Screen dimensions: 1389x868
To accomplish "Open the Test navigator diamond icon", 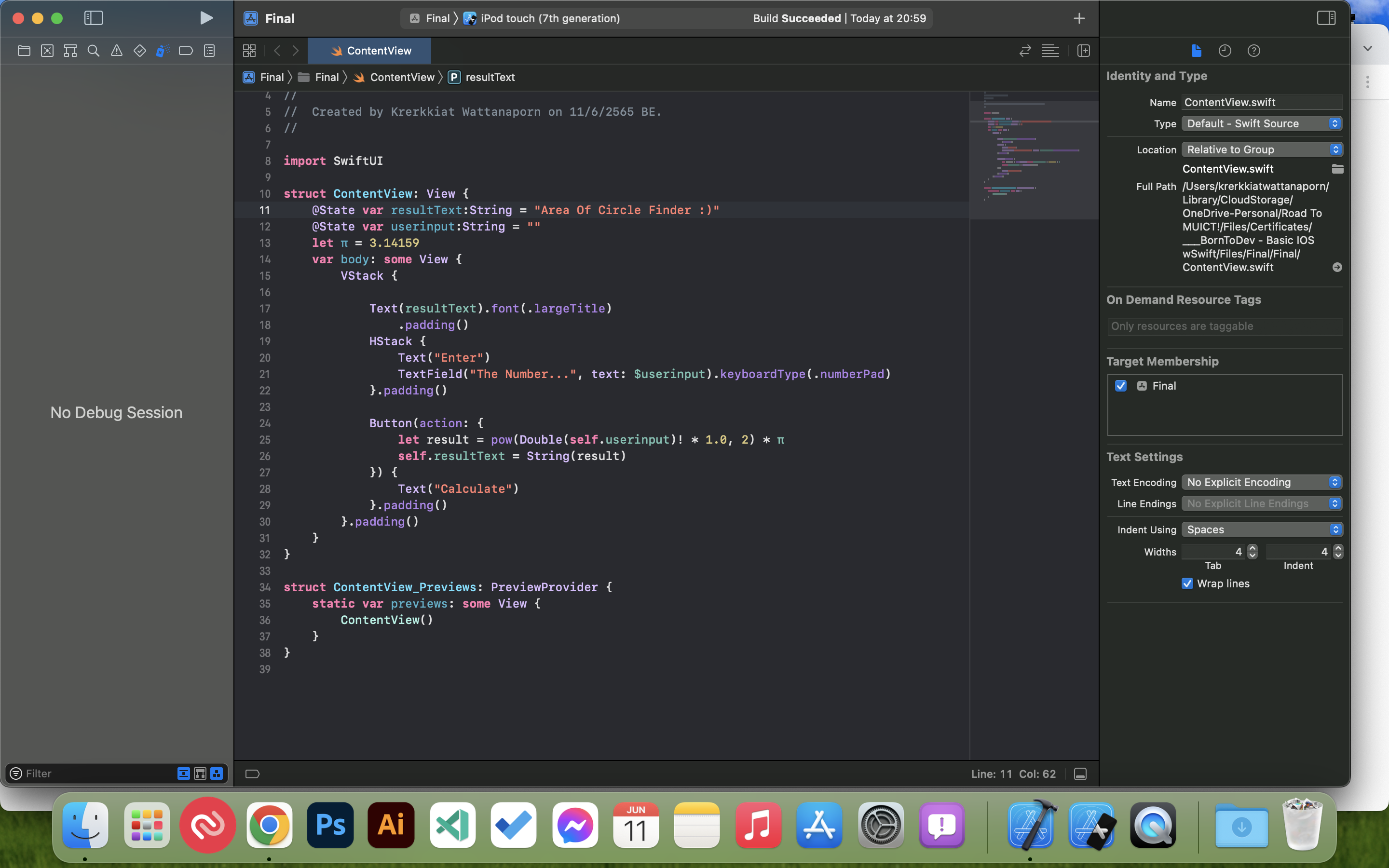I will (139, 51).
